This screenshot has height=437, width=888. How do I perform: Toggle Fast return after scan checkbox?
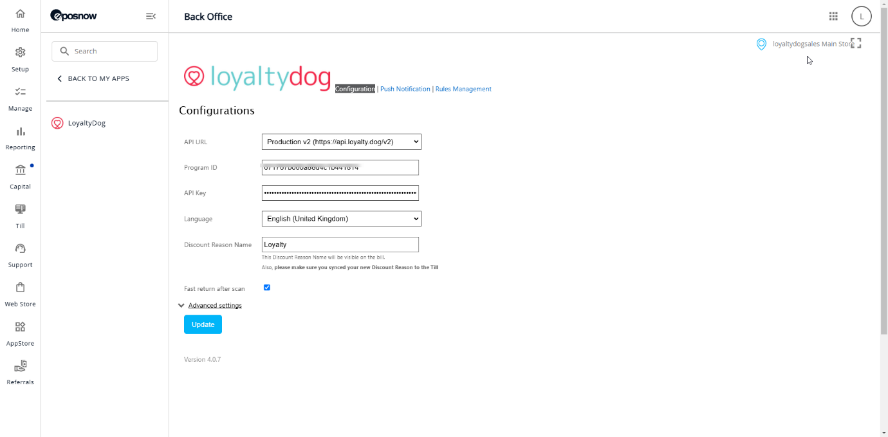click(x=267, y=288)
